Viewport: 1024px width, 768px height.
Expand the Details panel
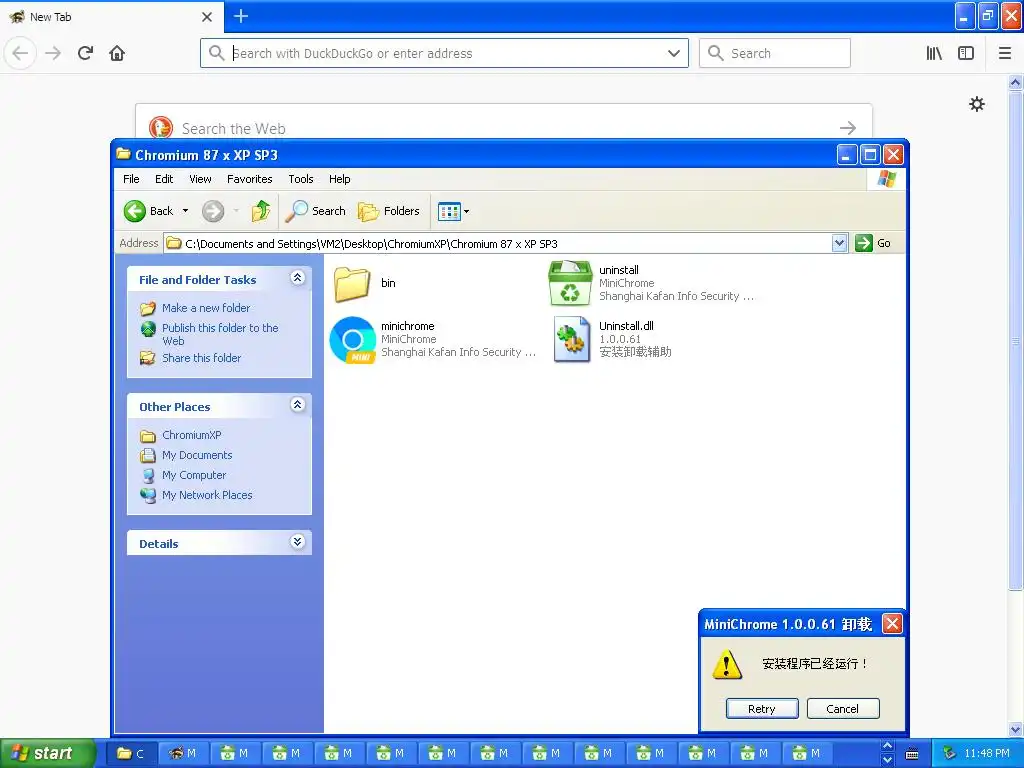point(297,542)
